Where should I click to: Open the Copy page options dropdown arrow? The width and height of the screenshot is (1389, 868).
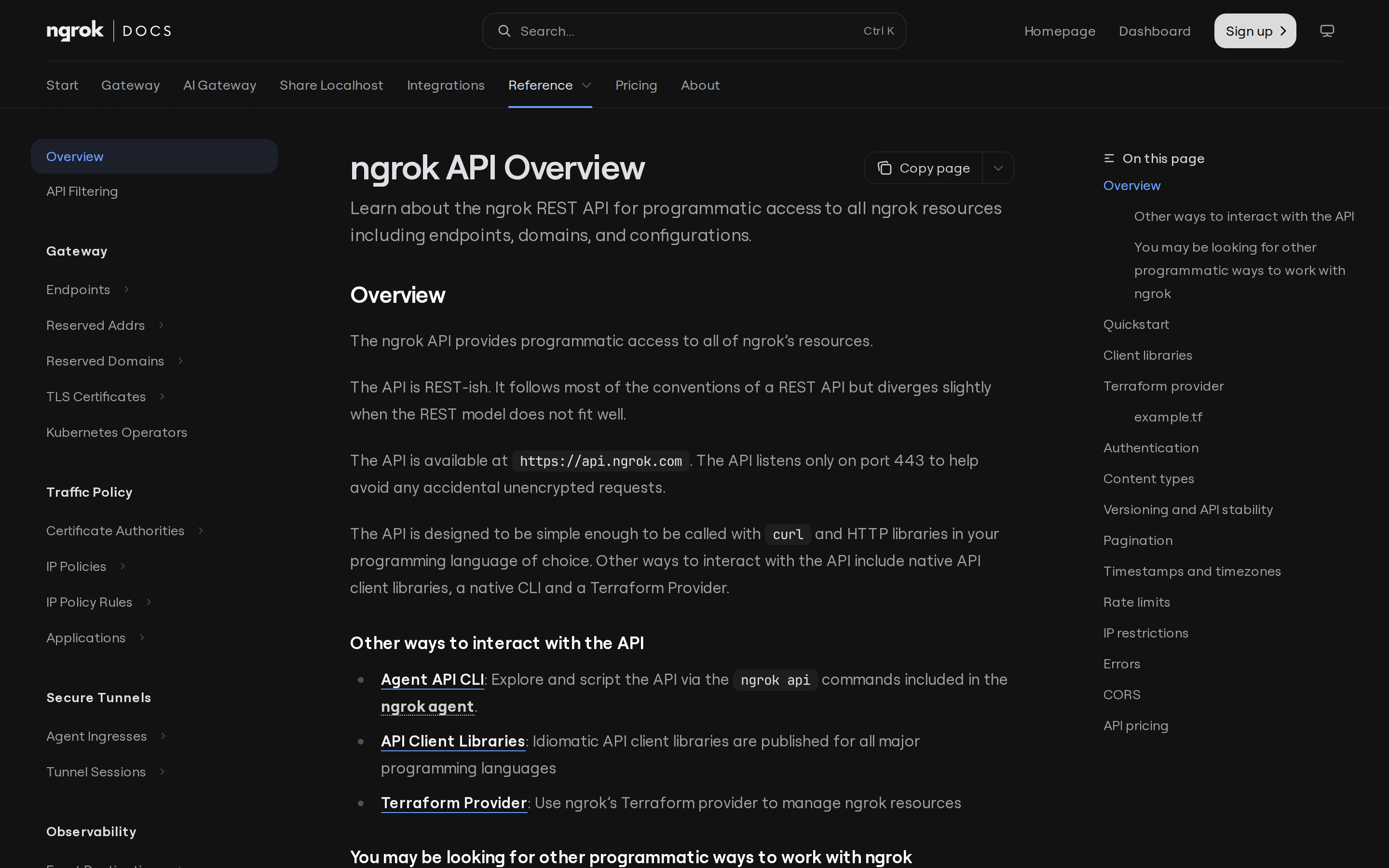(998, 168)
